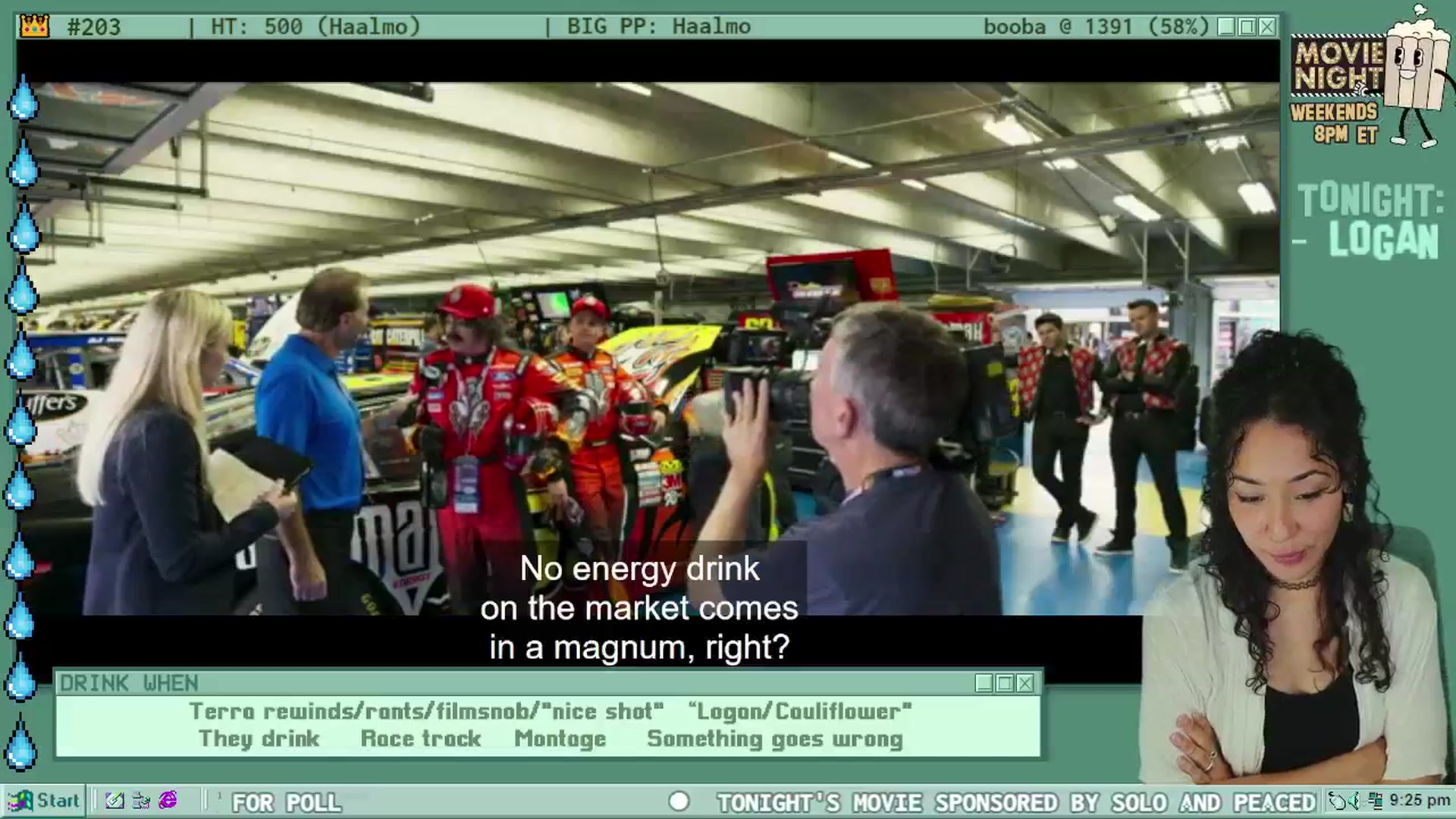Click the white record dot on taskbar
Viewport: 1456px width, 819px height.
tap(679, 802)
